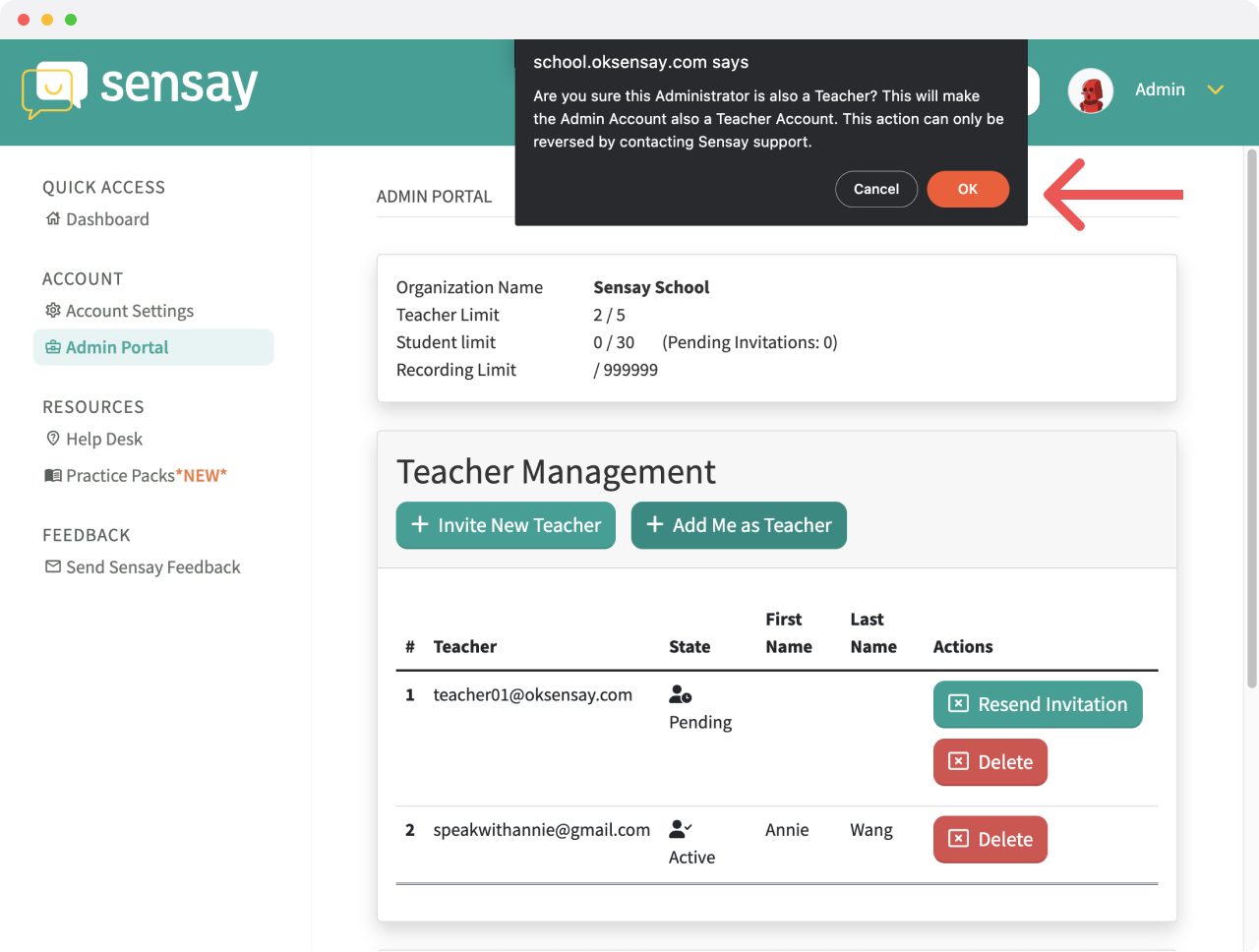The width and height of the screenshot is (1259, 952).
Task: Click Teacher Limit value 2 / 5
Action: [609, 315]
